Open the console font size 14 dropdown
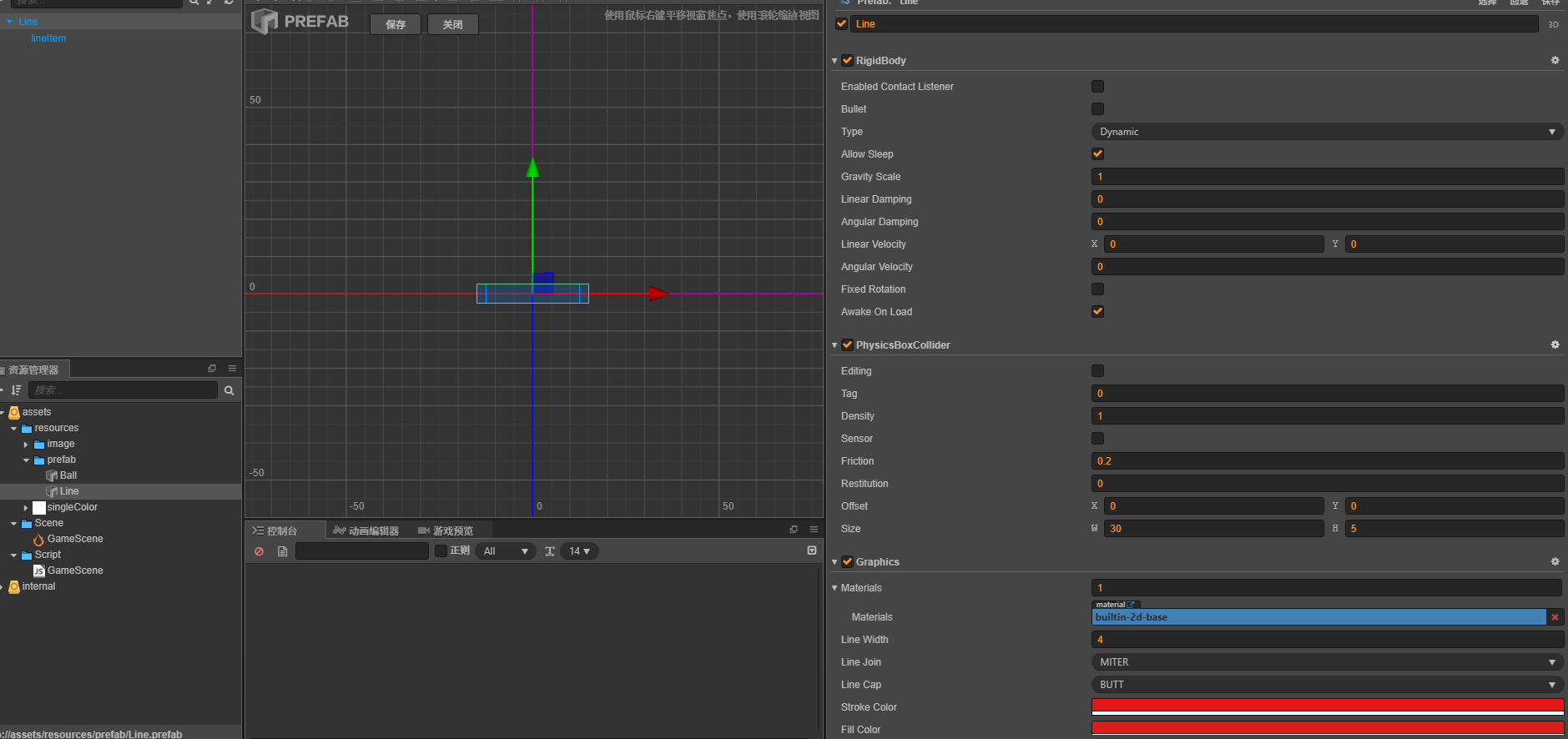The width and height of the screenshot is (1568, 739). pyautogui.click(x=580, y=551)
